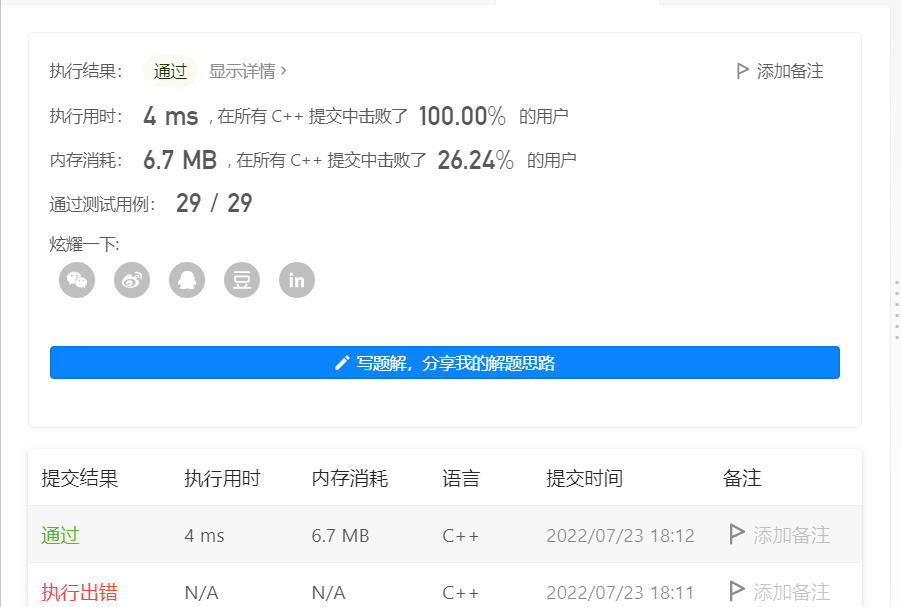Click the 26.24% memory percentile value

(x=476, y=160)
